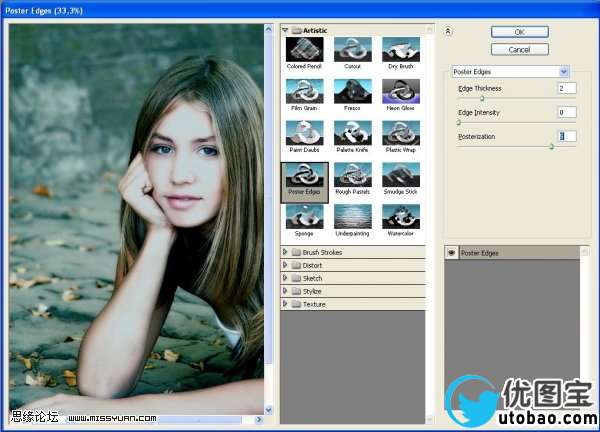
Task: Adjust the Posterization slider
Action: [551, 146]
